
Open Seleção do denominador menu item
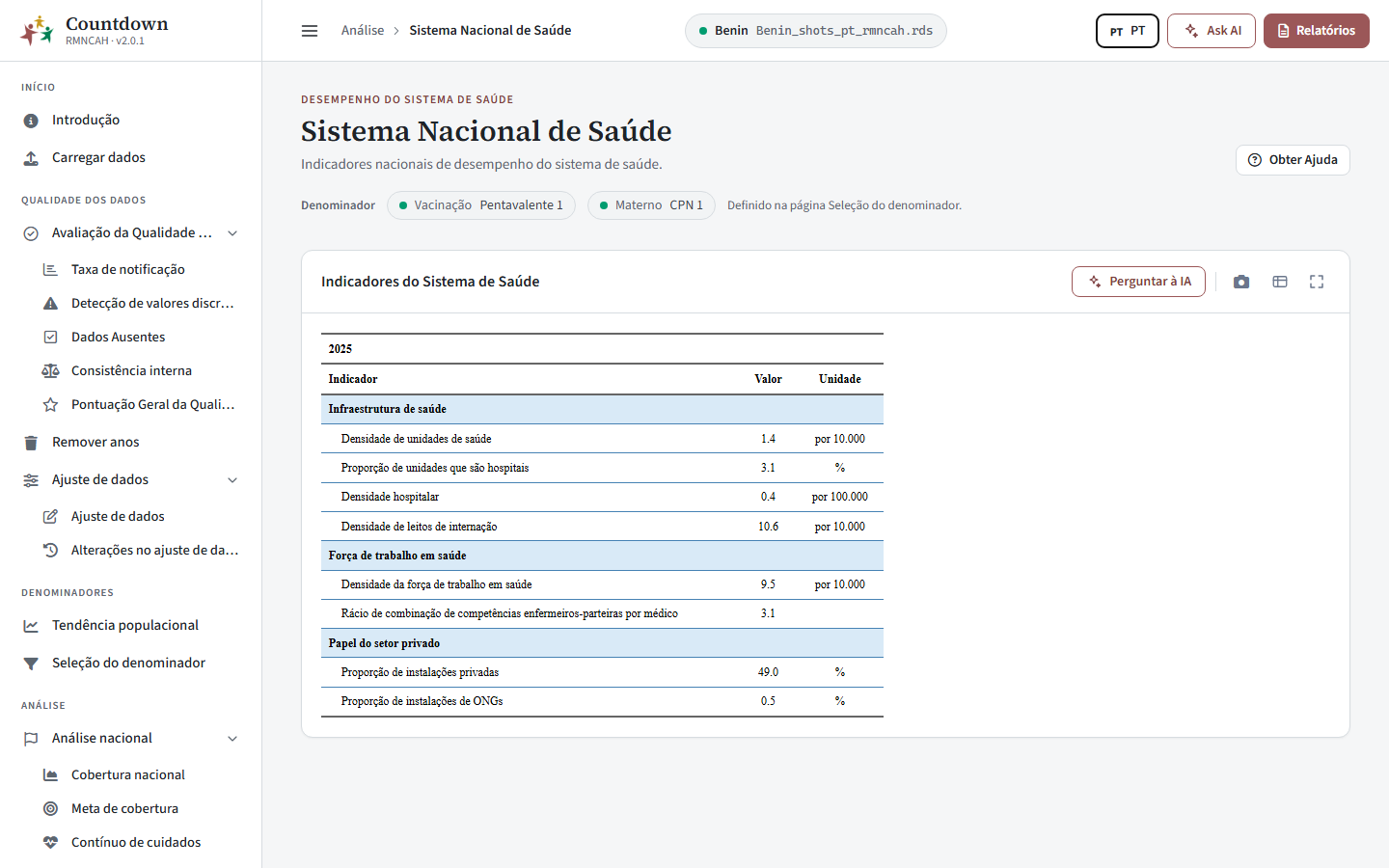click(x=130, y=664)
